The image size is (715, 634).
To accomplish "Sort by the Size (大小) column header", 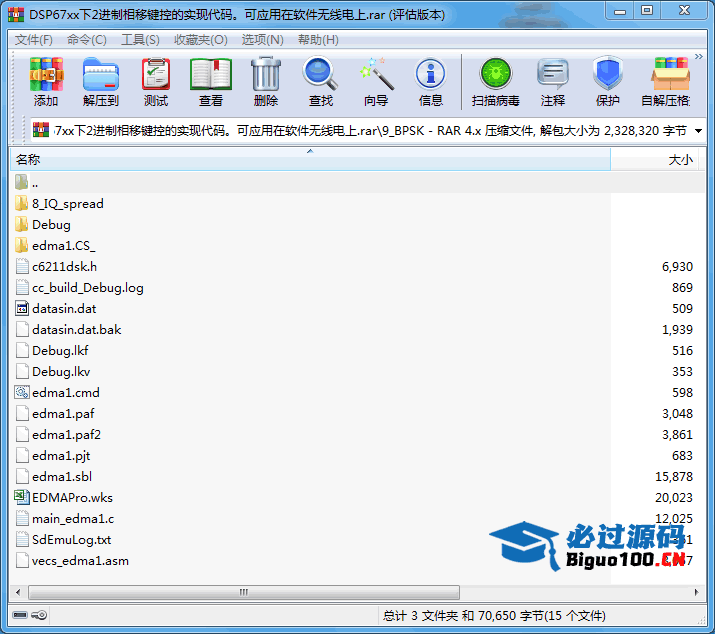I will point(654,160).
